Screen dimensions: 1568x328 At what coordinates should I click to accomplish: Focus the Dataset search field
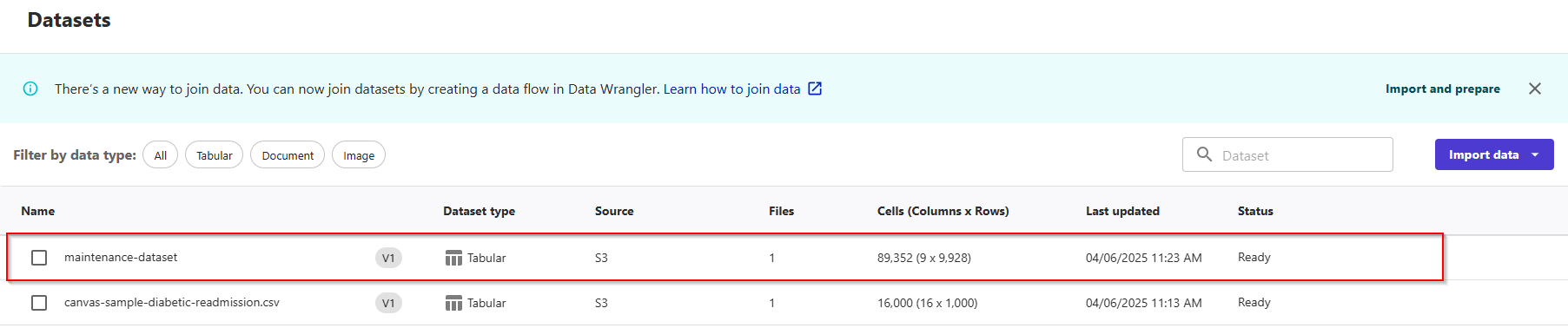click(1287, 154)
